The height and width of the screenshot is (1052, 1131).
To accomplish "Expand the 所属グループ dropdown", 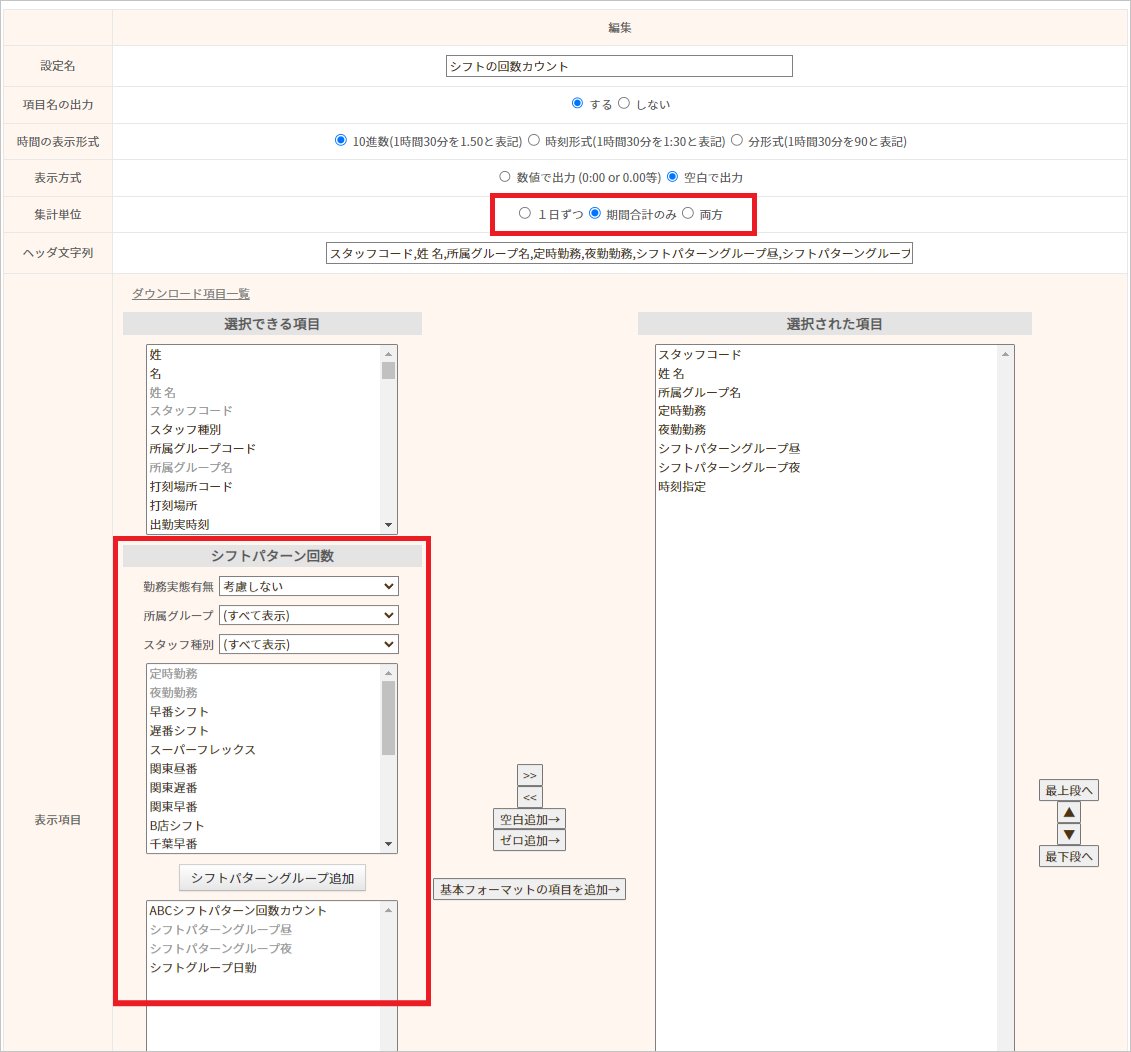I will [x=308, y=615].
